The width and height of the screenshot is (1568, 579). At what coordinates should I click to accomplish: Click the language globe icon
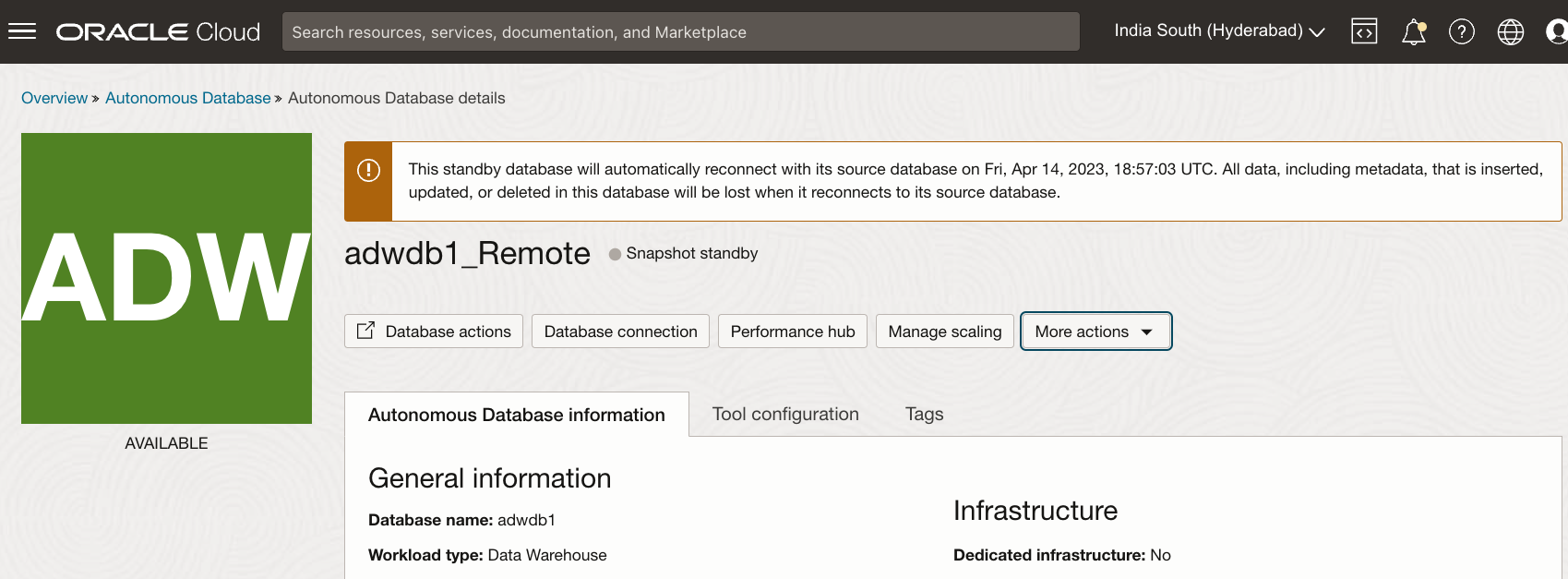(x=1511, y=31)
